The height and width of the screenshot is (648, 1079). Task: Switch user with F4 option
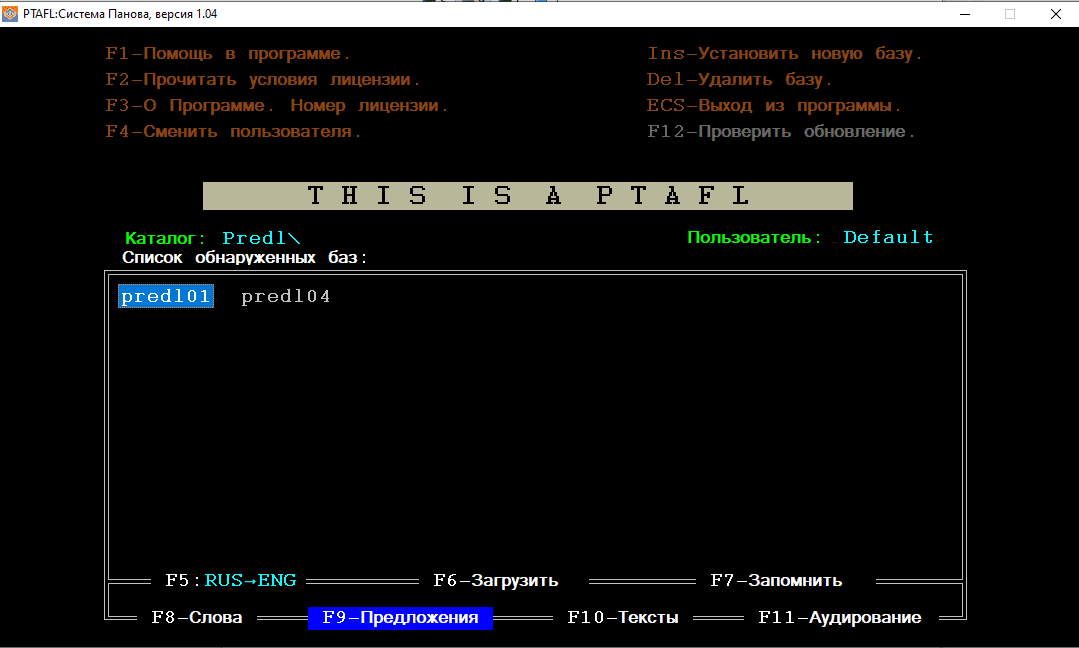[x=233, y=131]
